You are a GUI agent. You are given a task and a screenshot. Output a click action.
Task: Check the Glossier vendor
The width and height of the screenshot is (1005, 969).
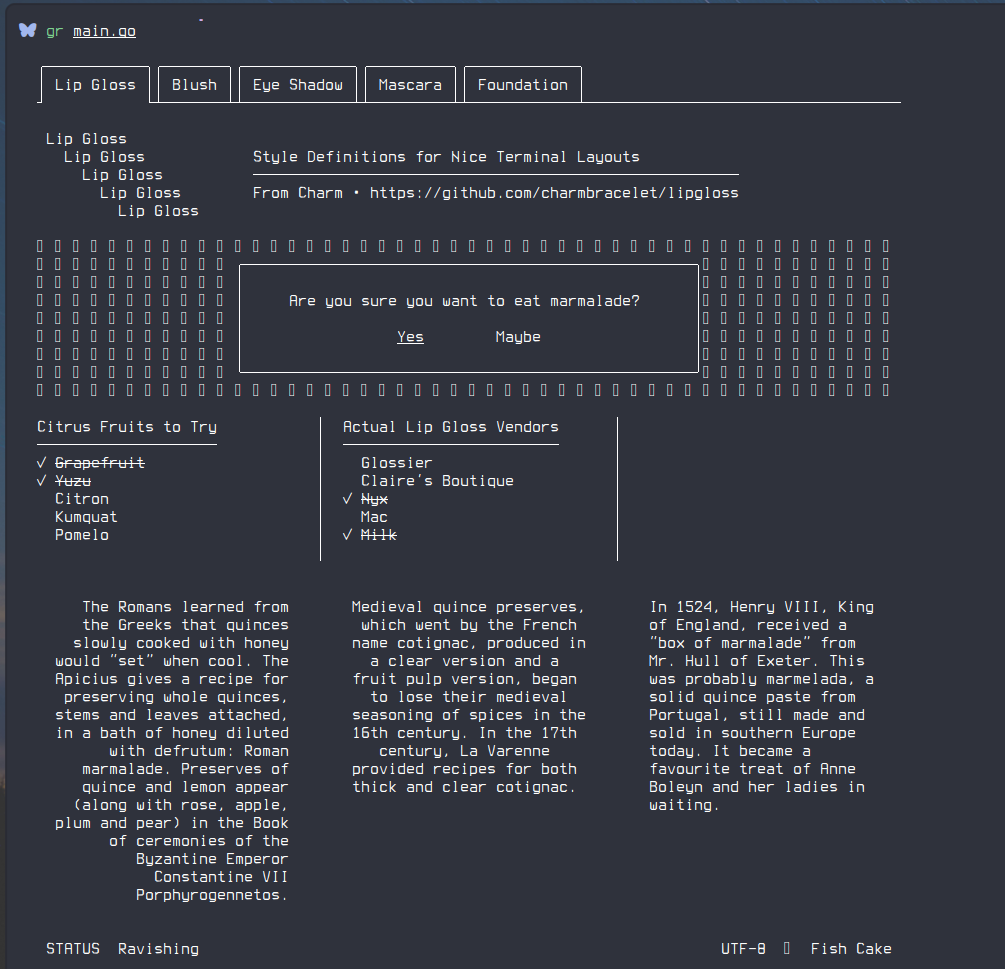coord(397,463)
